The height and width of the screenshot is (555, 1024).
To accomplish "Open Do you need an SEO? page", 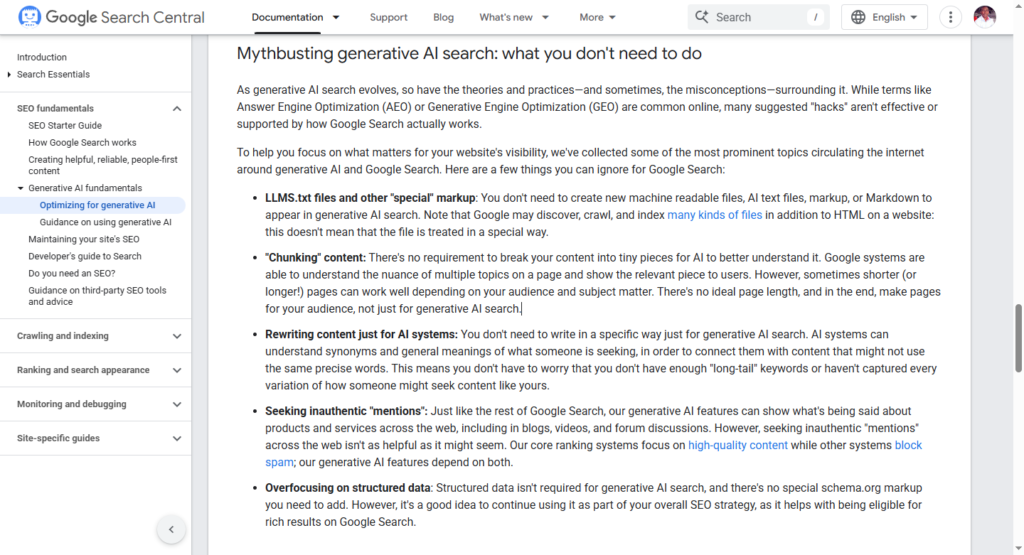I will tap(72, 273).
